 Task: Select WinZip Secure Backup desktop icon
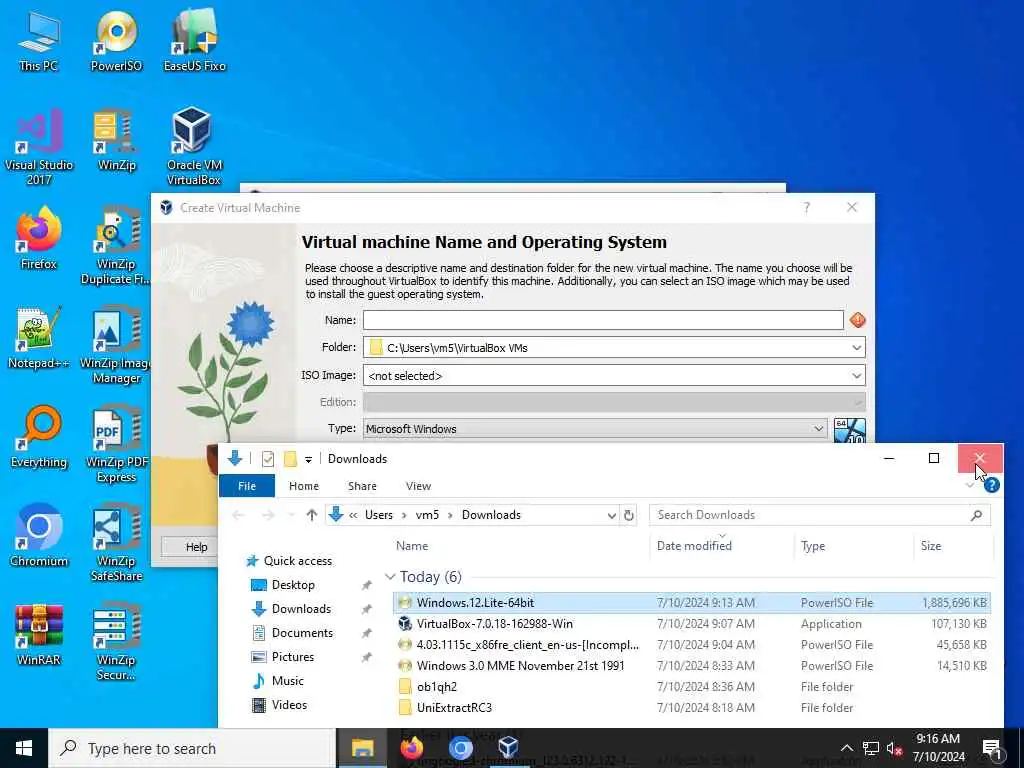116,643
